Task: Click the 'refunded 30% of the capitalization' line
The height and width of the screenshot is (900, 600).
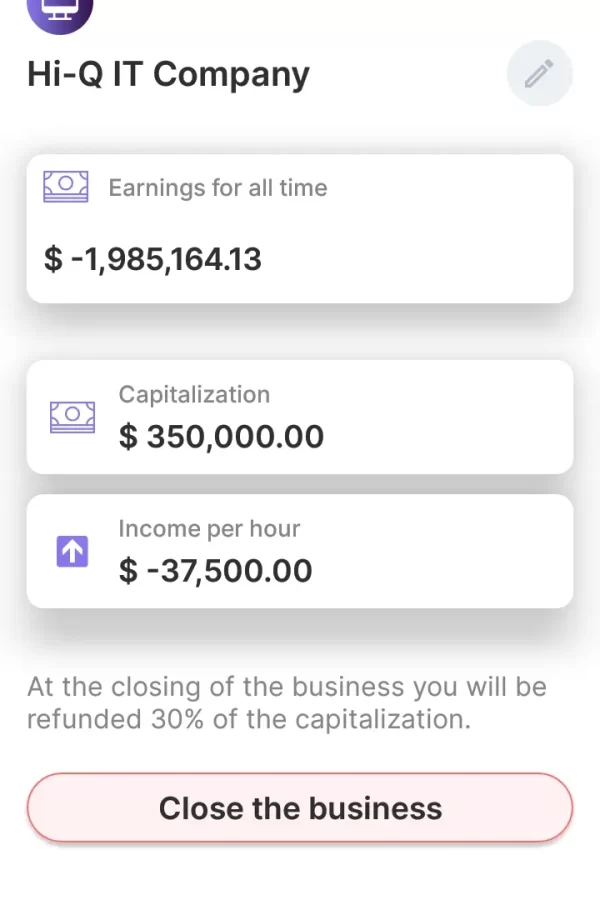Action: pyautogui.click(x=248, y=720)
